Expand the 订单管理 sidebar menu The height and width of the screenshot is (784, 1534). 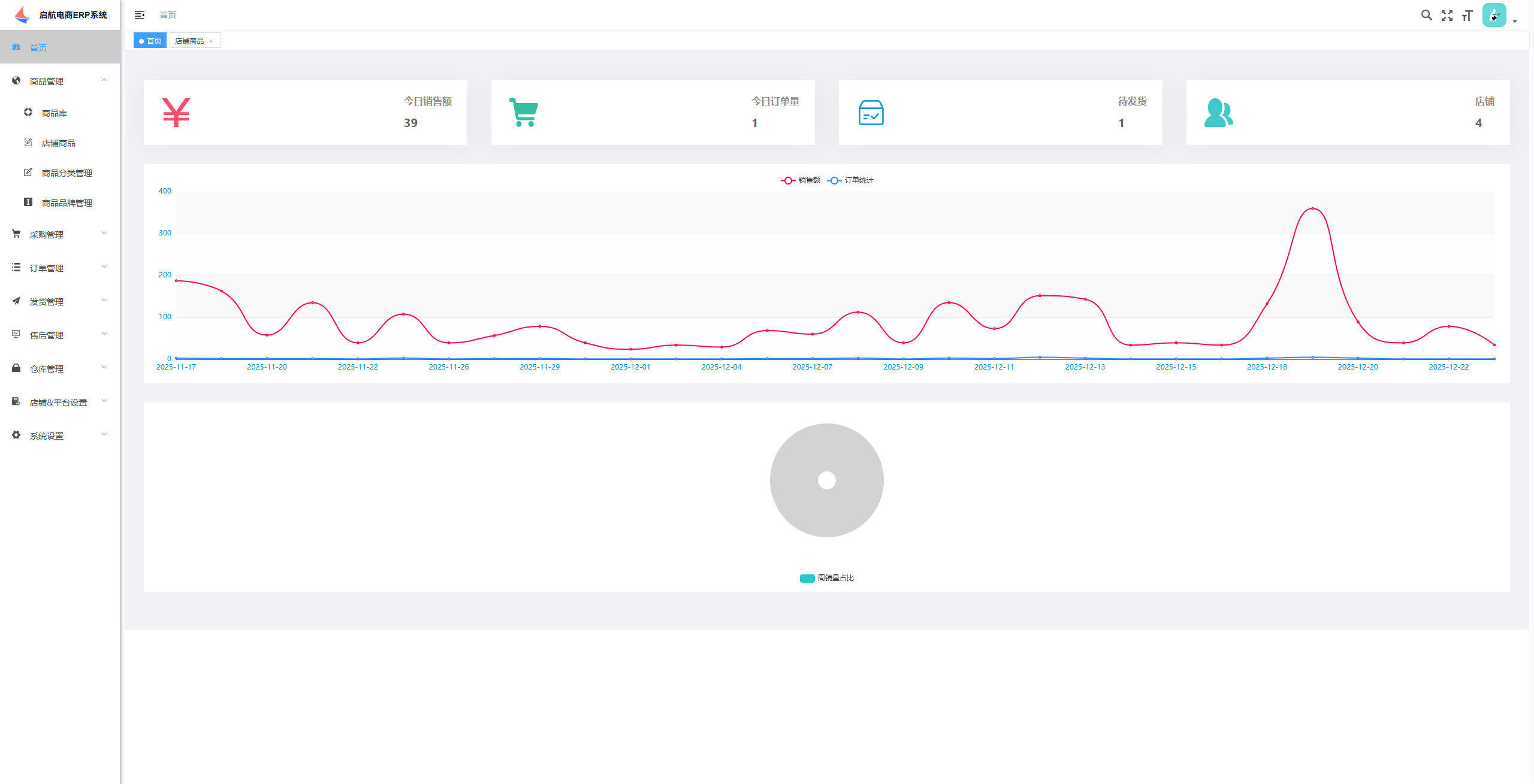click(60, 268)
